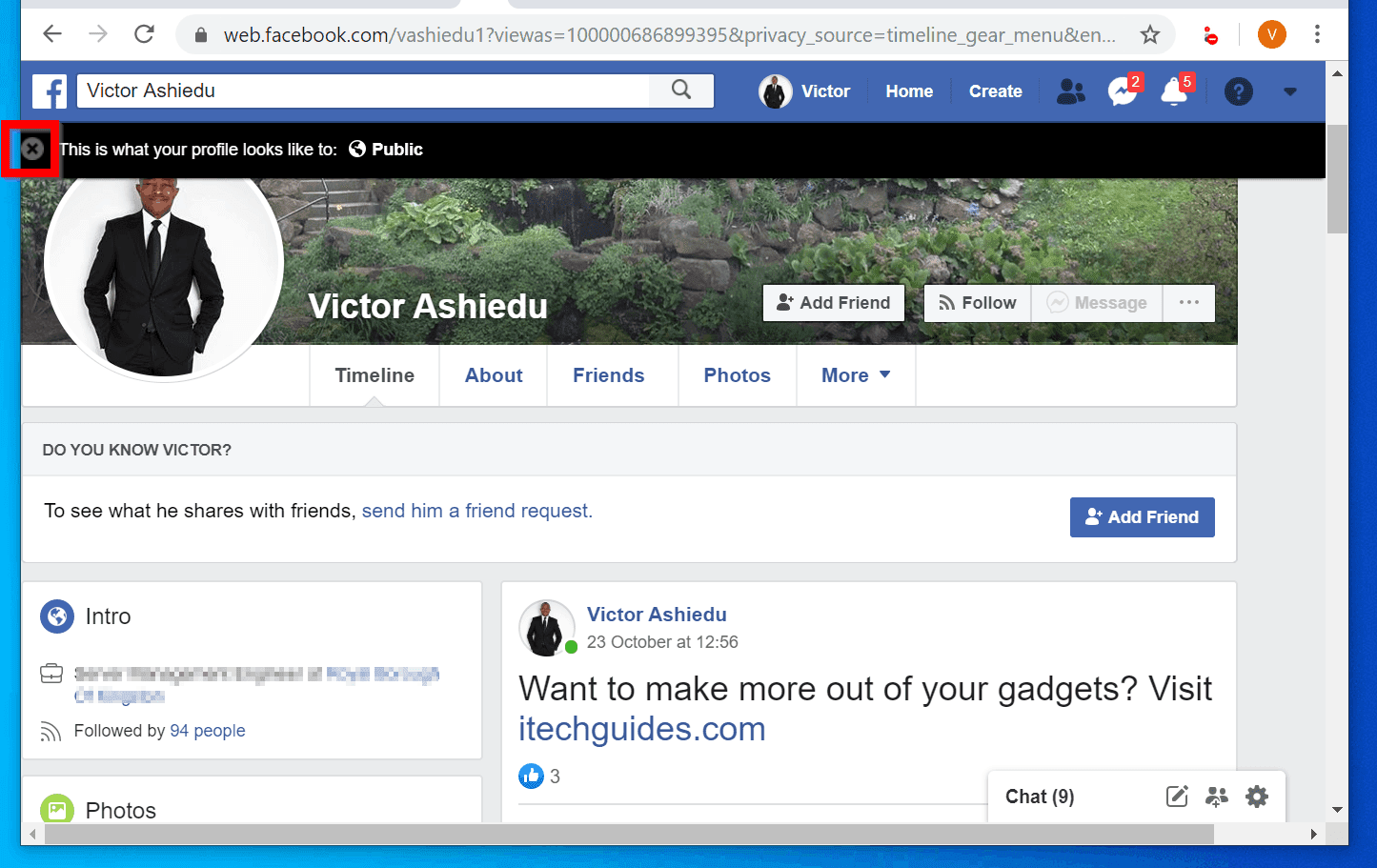Screen dimensions: 1377x868
Task: Expand the Chat (9) panel
Action: click(x=1039, y=796)
